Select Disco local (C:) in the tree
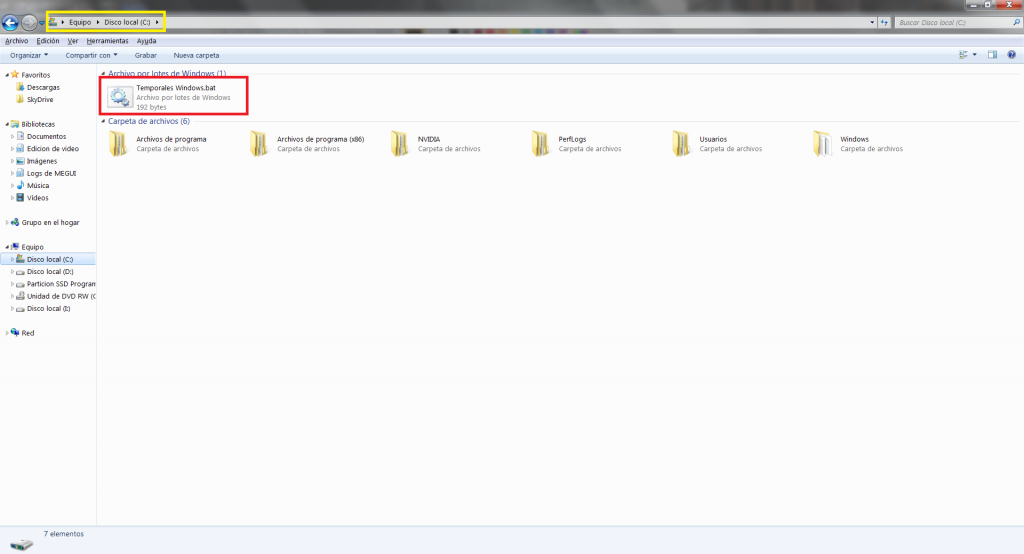 (50, 259)
